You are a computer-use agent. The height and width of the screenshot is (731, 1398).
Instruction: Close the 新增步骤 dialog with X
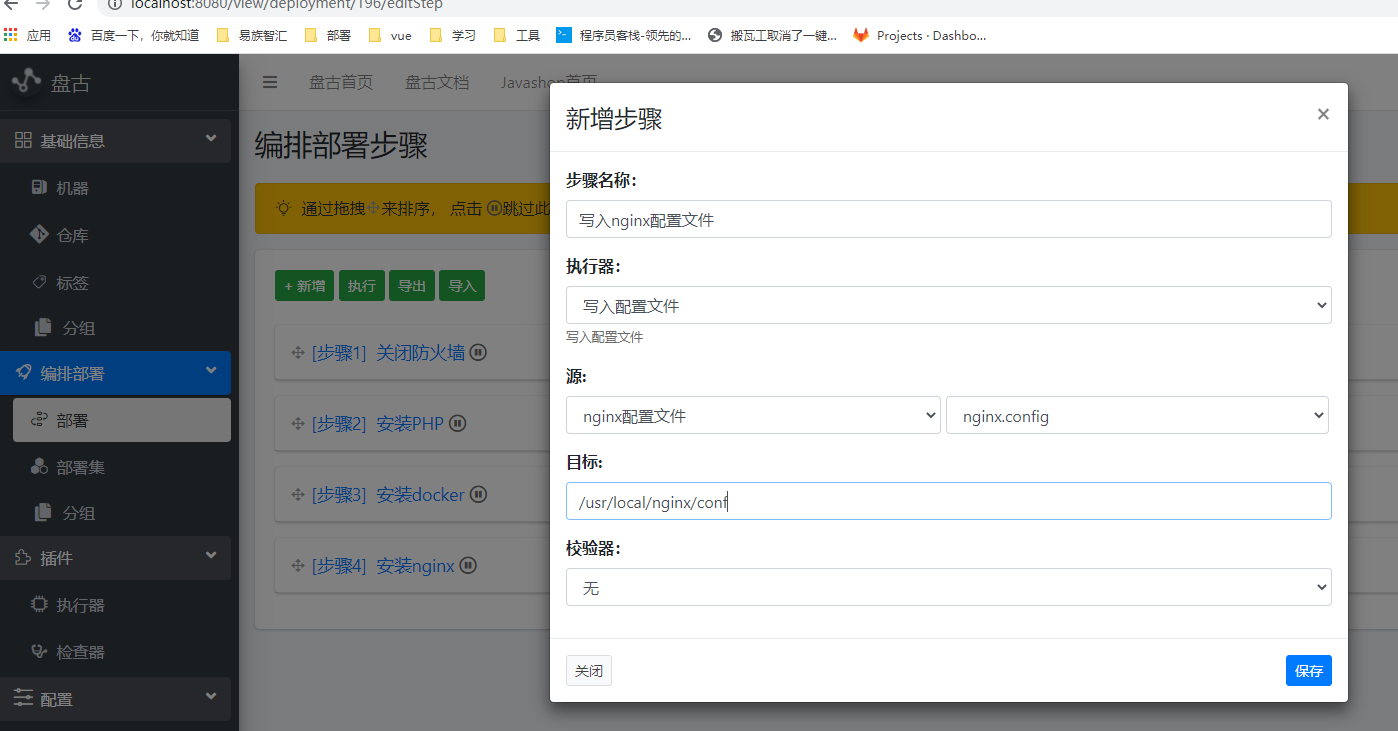(x=1323, y=114)
